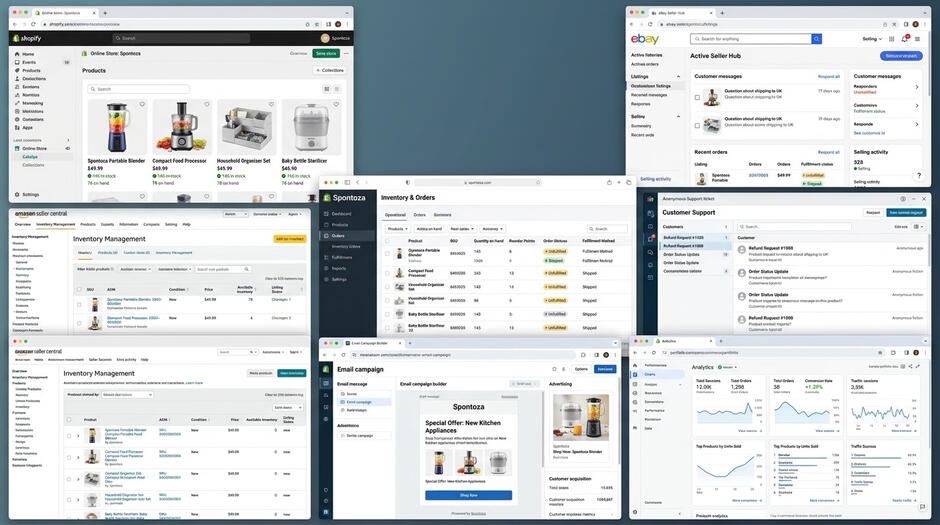The width and height of the screenshot is (940, 525).
Task: Open the eBay apps grid icon
Action: coord(891,39)
